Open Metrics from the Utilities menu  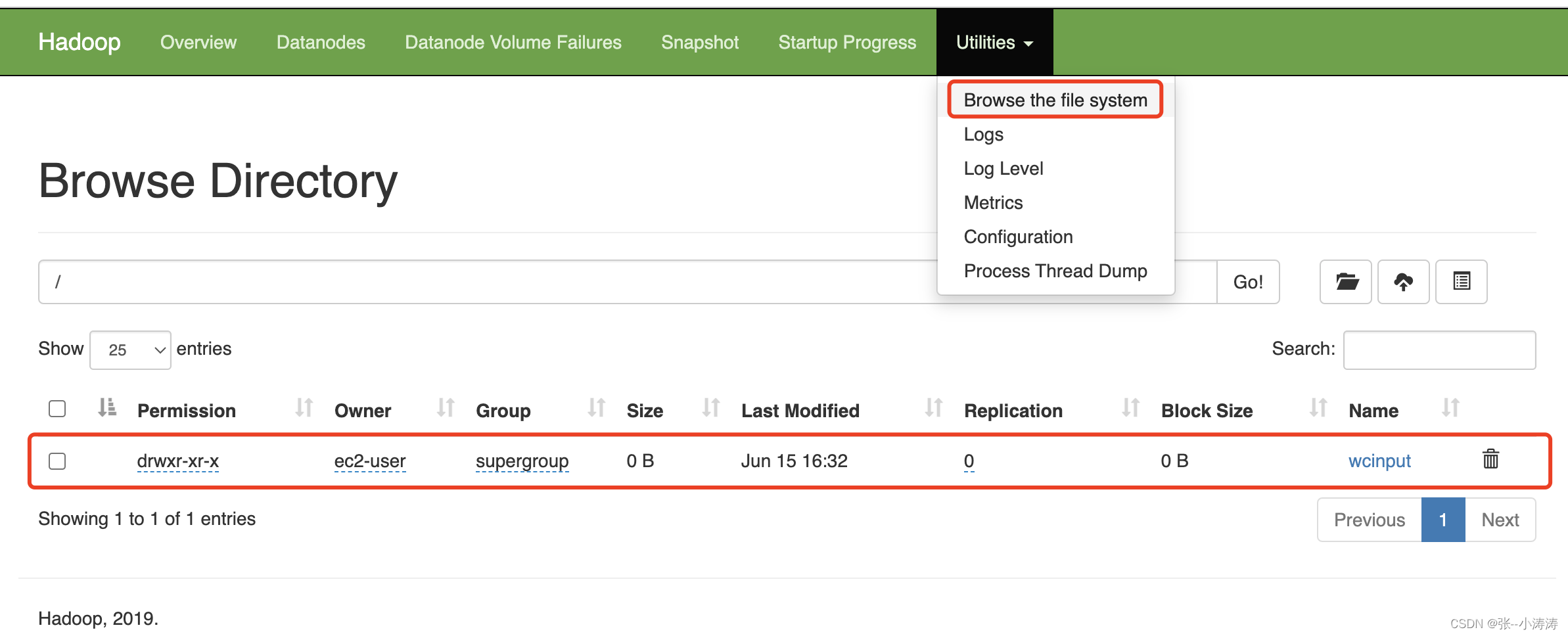click(x=993, y=202)
